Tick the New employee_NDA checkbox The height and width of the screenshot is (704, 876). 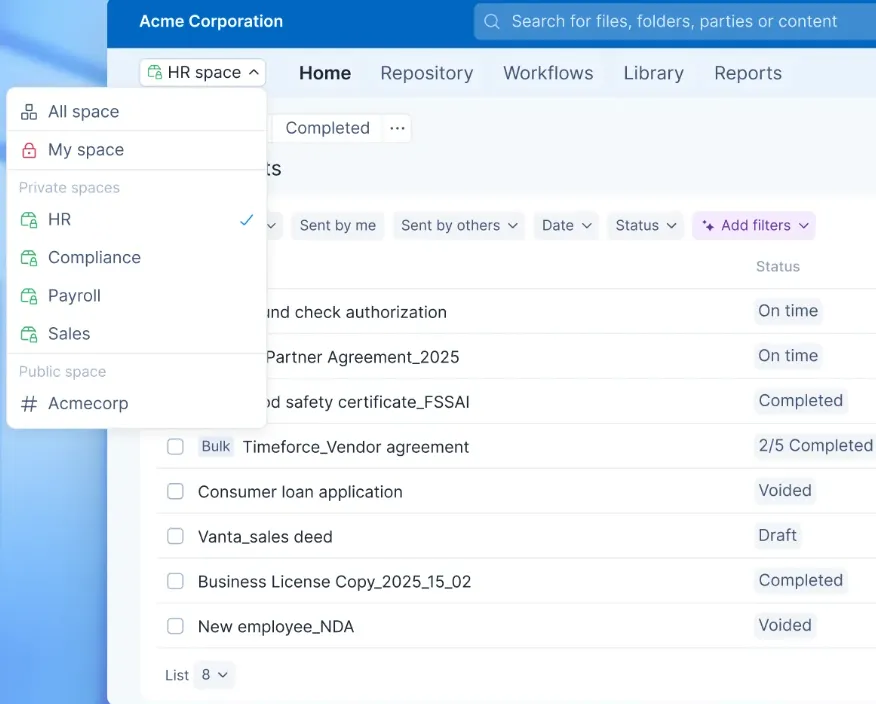[x=175, y=626]
